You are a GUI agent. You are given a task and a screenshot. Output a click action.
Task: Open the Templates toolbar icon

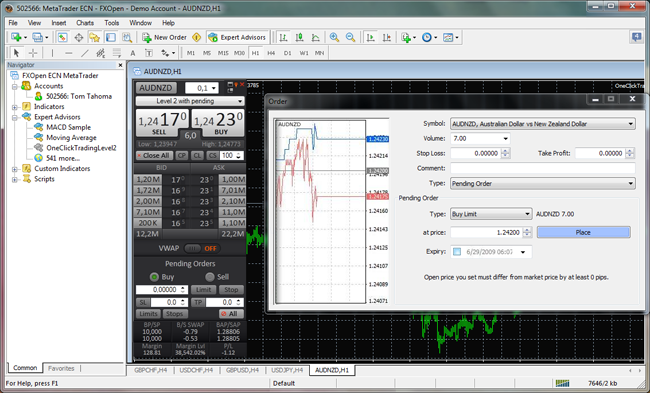(x=448, y=37)
